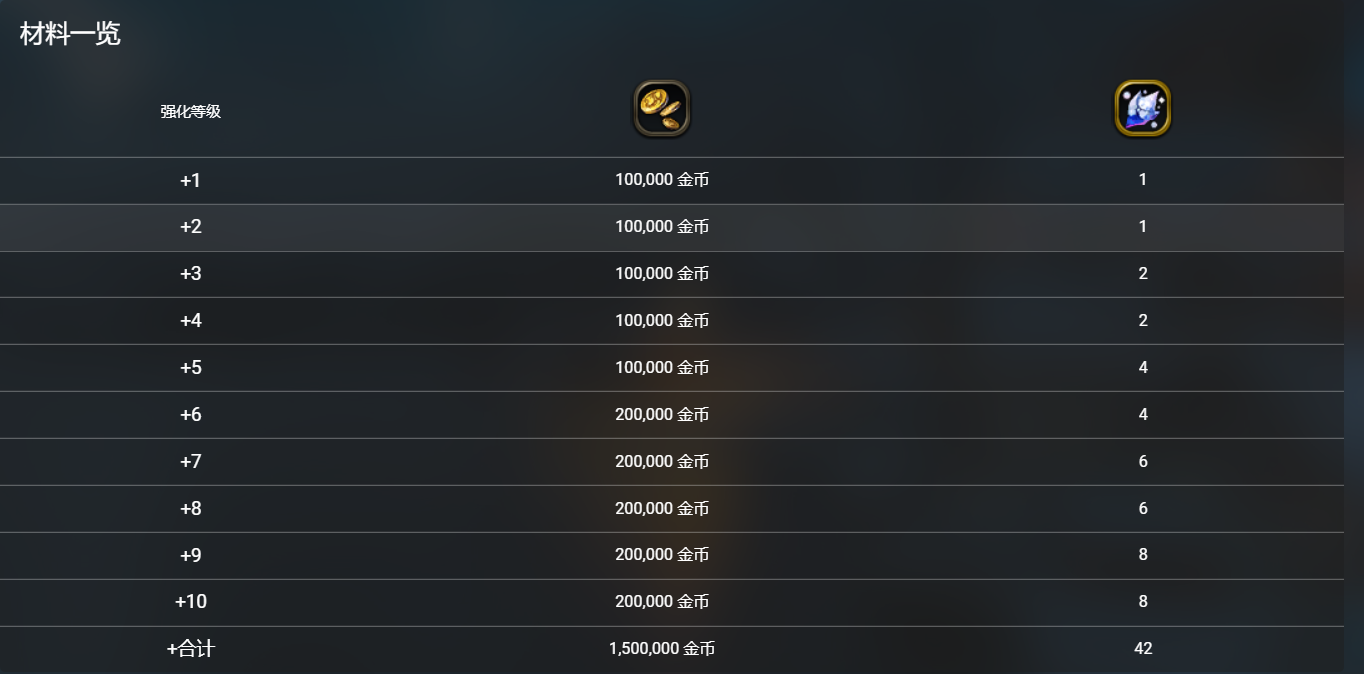Click the total material count 42
This screenshot has height=674, width=1364.
click(x=1143, y=649)
